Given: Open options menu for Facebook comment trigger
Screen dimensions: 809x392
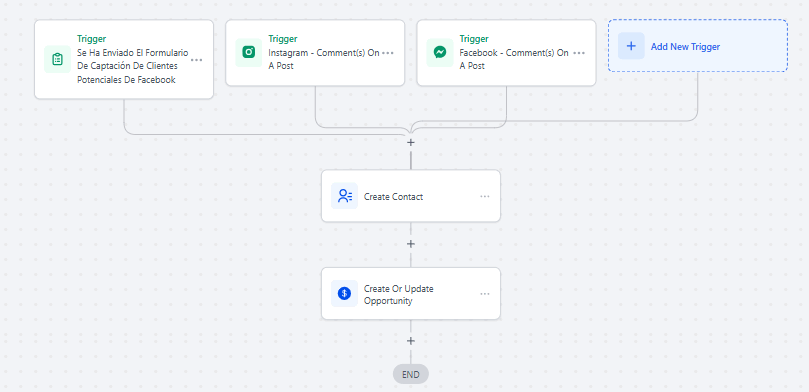Looking at the screenshot, I should 579,53.
